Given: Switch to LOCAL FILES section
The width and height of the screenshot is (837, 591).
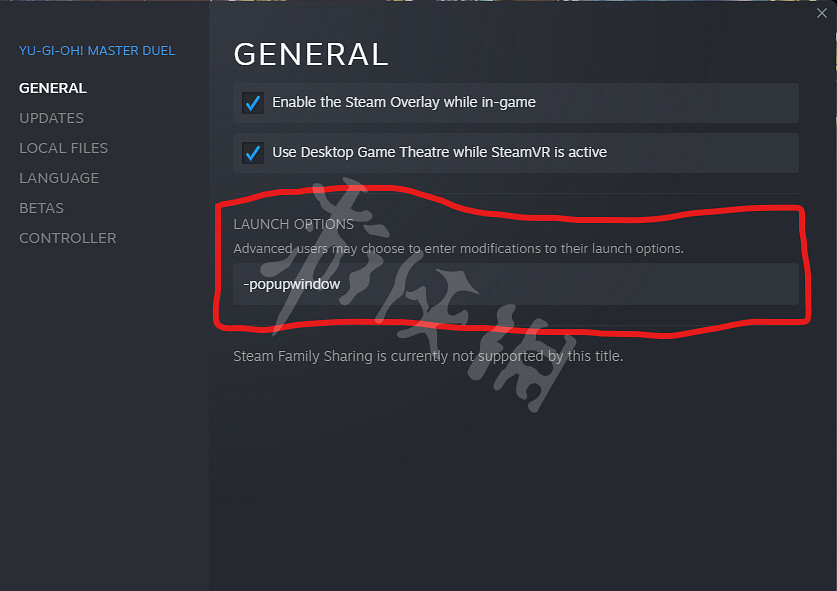Looking at the screenshot, I should coord(64,148).
